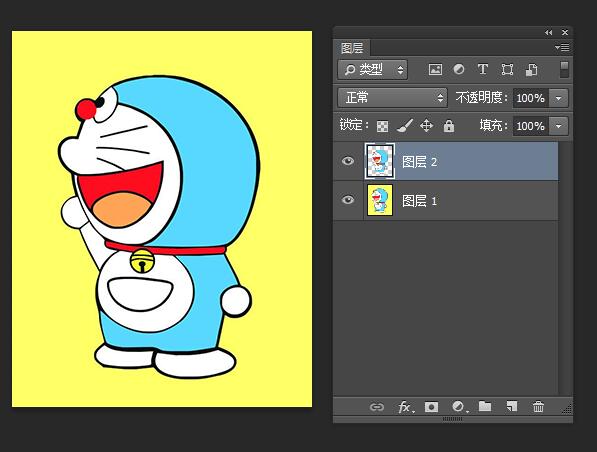The image size is (597, 452).
Task: Create a new group folder icon
Action: coord(485,406)
